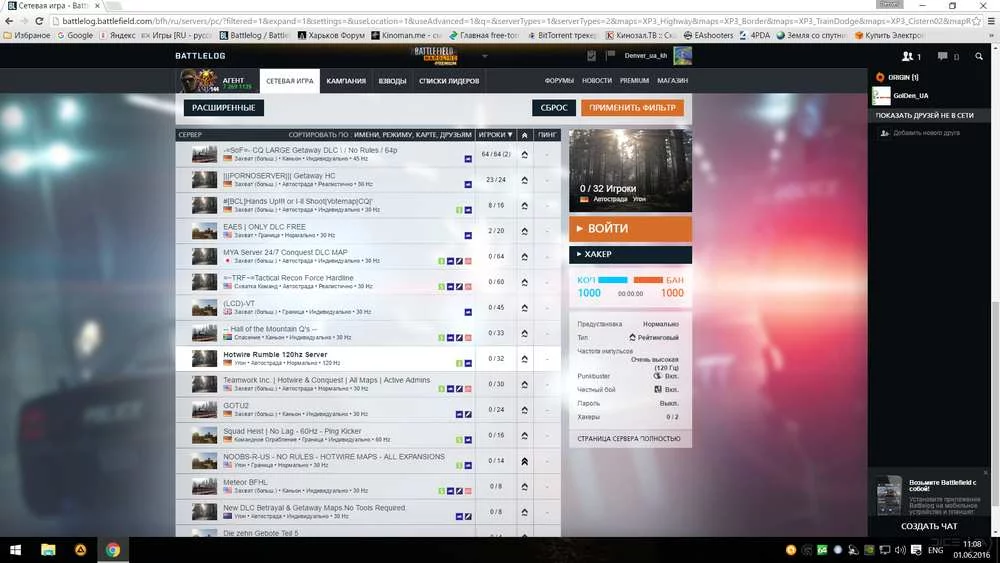Click ВОЙТИ to join server

click(630, 228)
